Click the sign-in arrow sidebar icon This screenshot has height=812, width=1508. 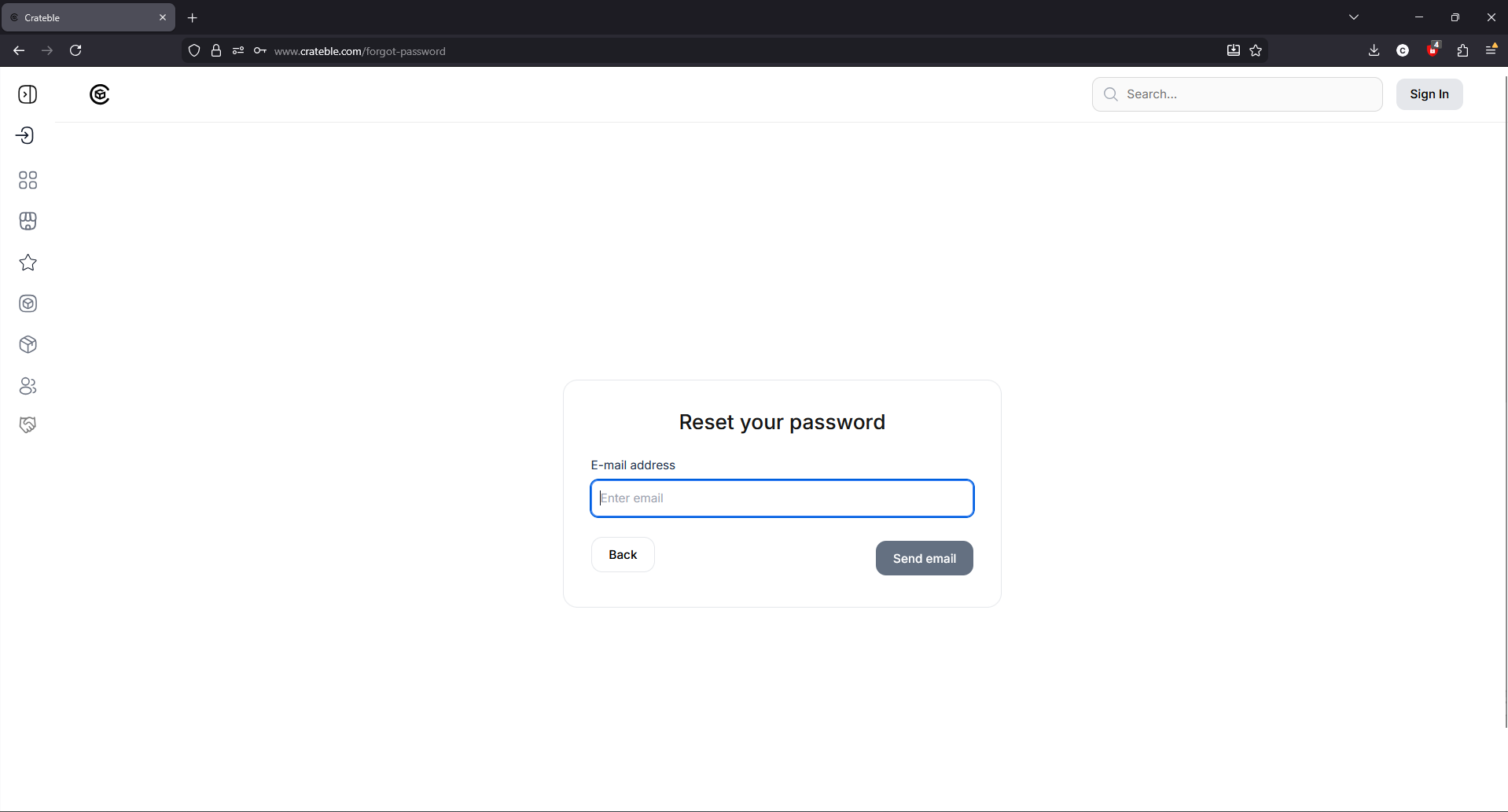pyautogui.click(x=26, y=135)
